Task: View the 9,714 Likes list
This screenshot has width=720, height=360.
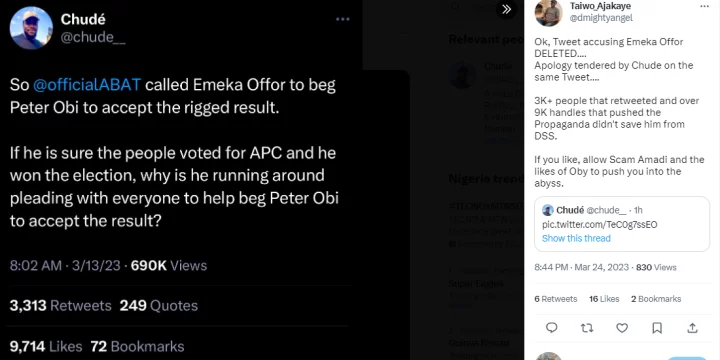Action: (45, 346)
